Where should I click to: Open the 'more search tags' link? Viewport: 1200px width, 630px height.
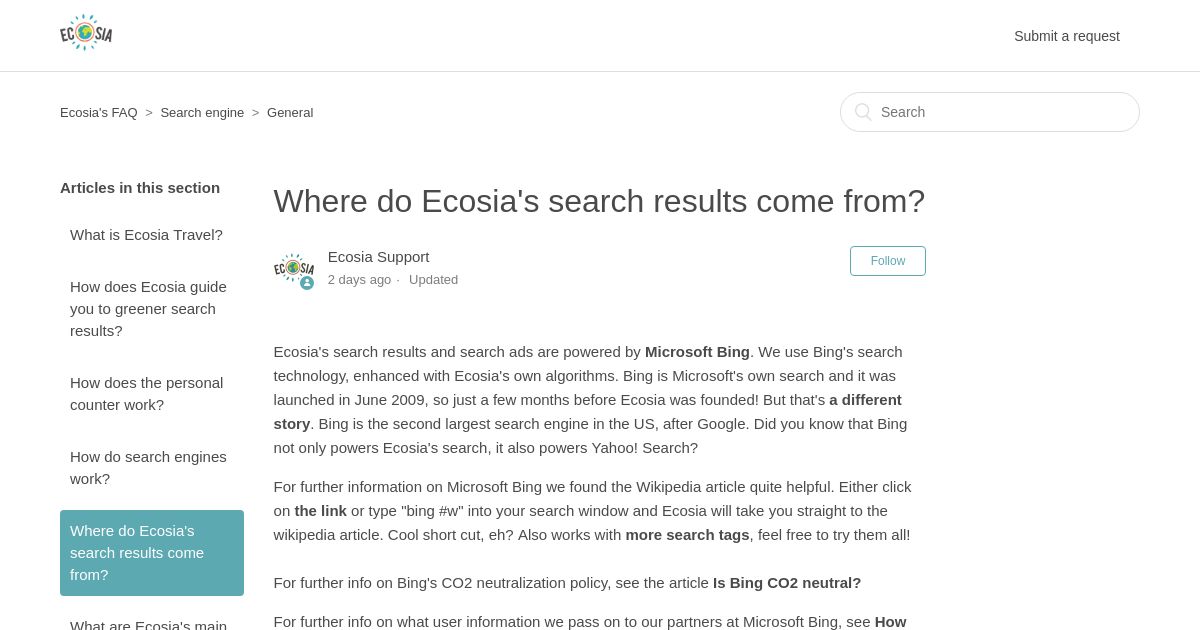687,534
